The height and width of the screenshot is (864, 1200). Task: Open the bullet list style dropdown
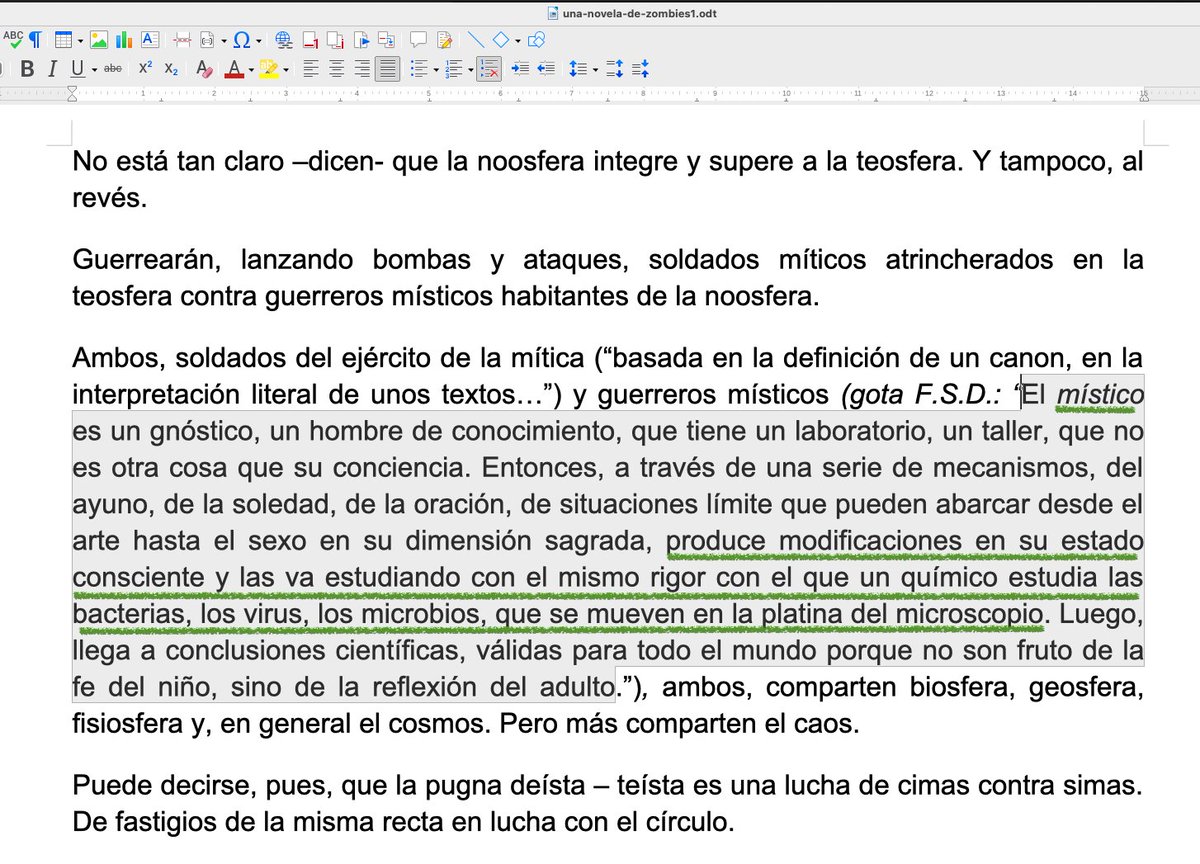(x=436, y=69)
